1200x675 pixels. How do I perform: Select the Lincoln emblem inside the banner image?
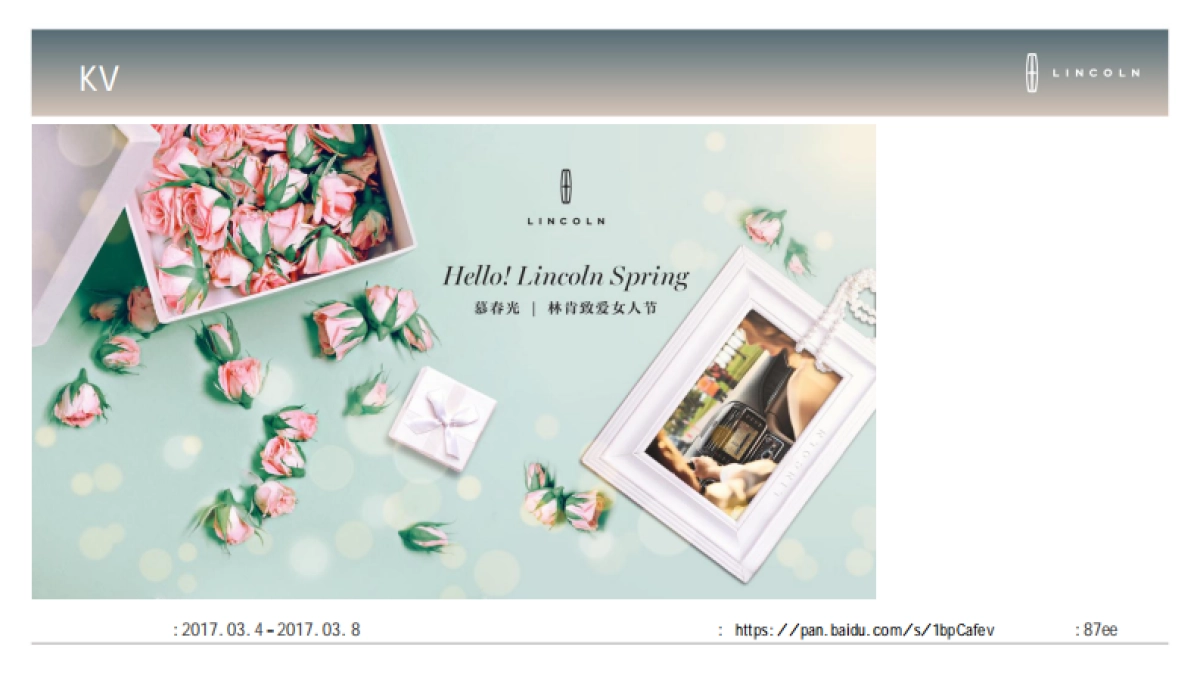click(x=566, y=186)
